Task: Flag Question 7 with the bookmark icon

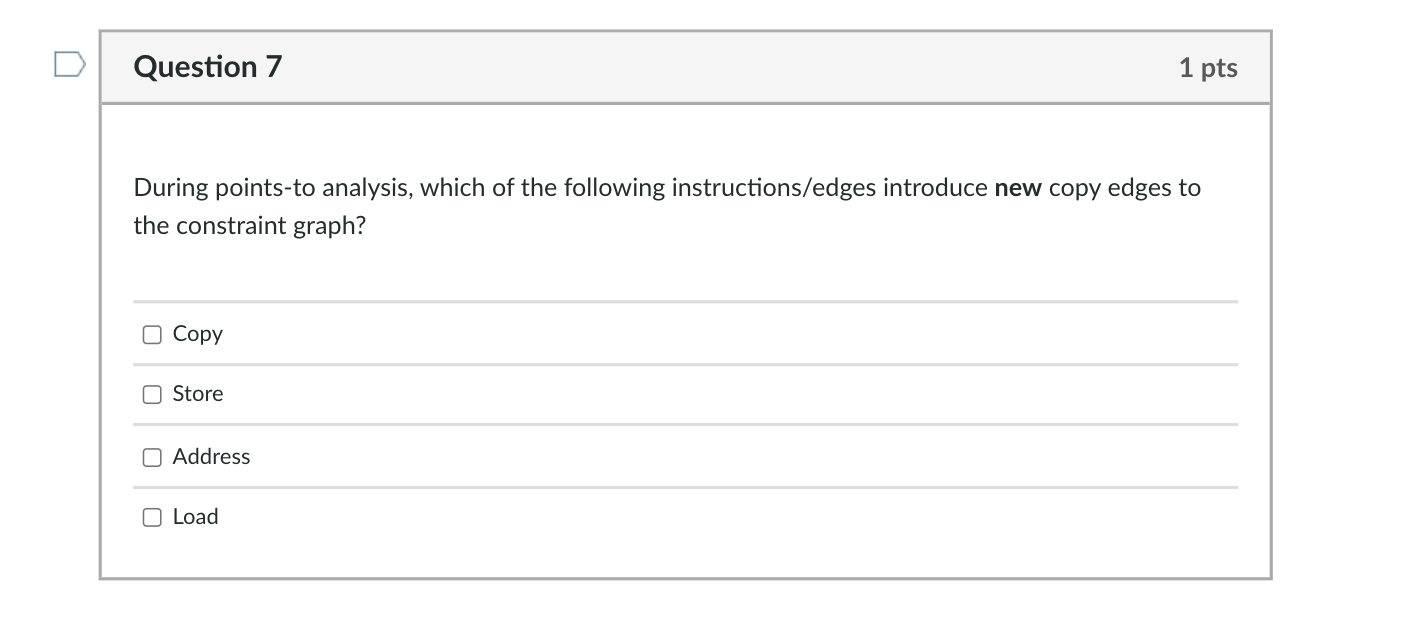Action: (x=70, y=66)
